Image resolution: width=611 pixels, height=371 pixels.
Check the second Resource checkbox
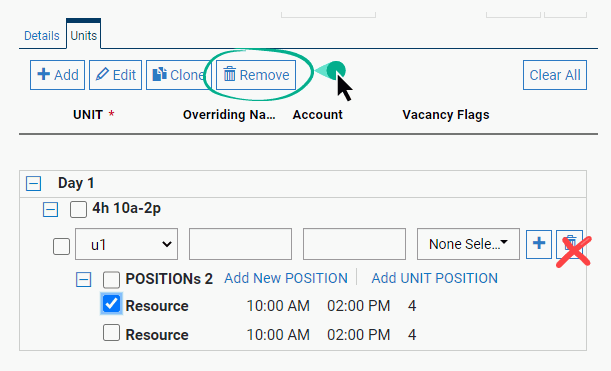(x=111, y=333)
